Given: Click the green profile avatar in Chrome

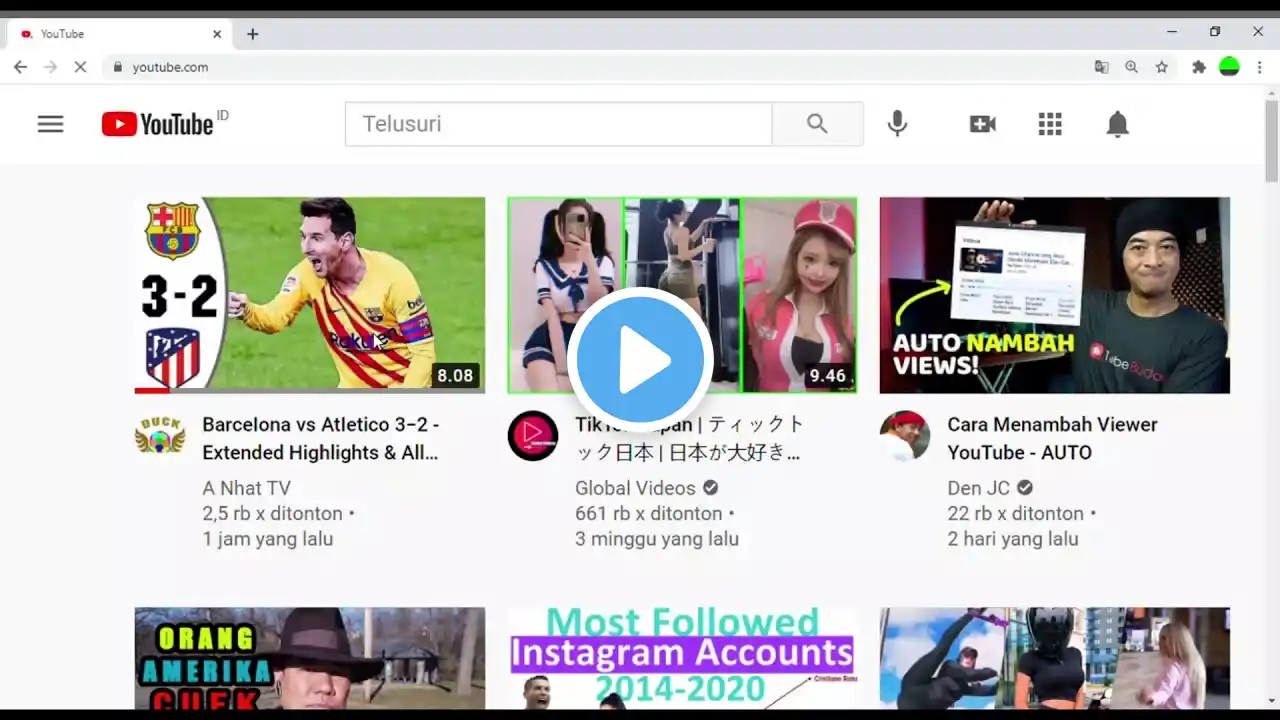Looking at the screenshot, I should pos(1229,67).
